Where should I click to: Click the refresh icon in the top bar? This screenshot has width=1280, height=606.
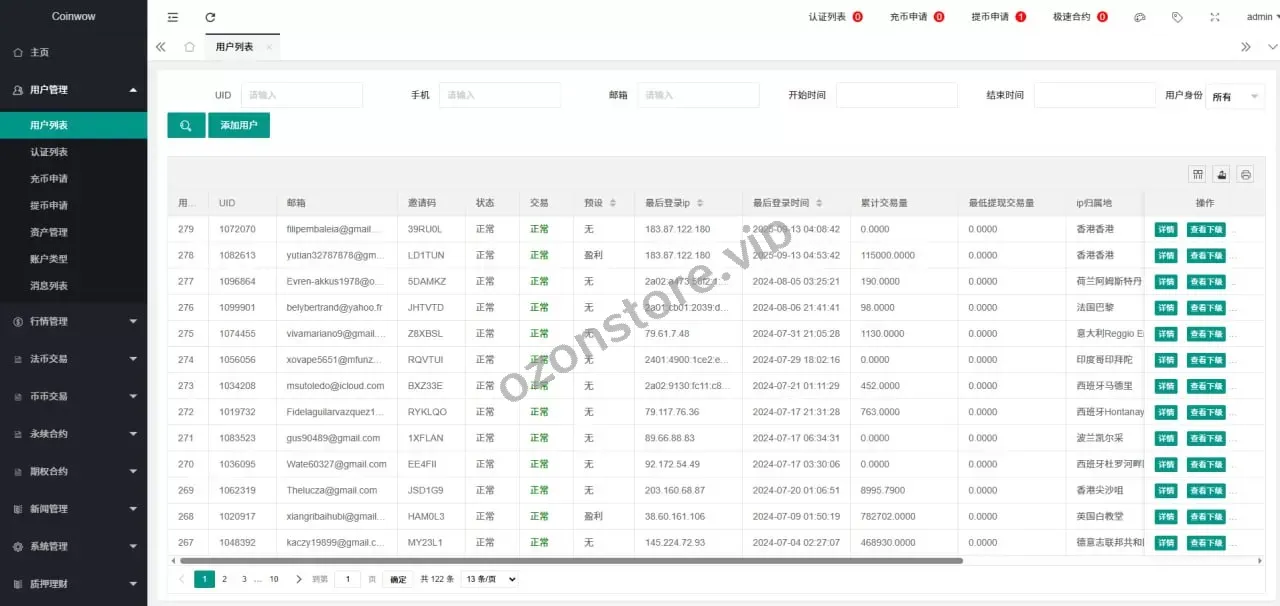210,17
